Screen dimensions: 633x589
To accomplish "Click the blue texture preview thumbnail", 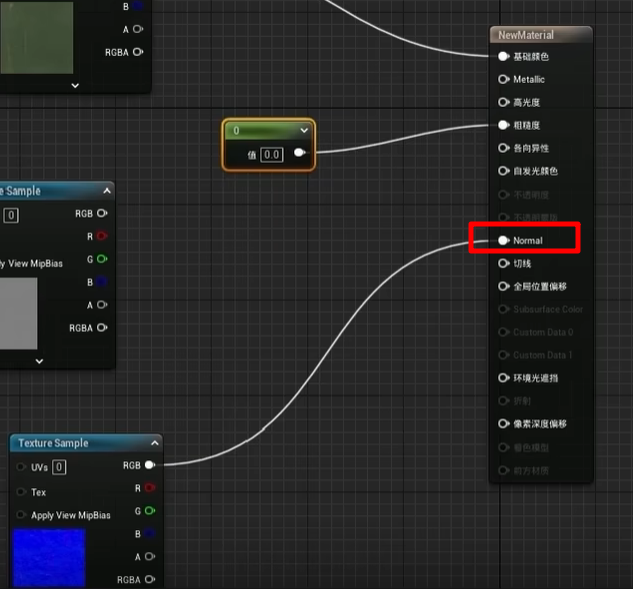I will pyautogui.click(x=48, y=559).
